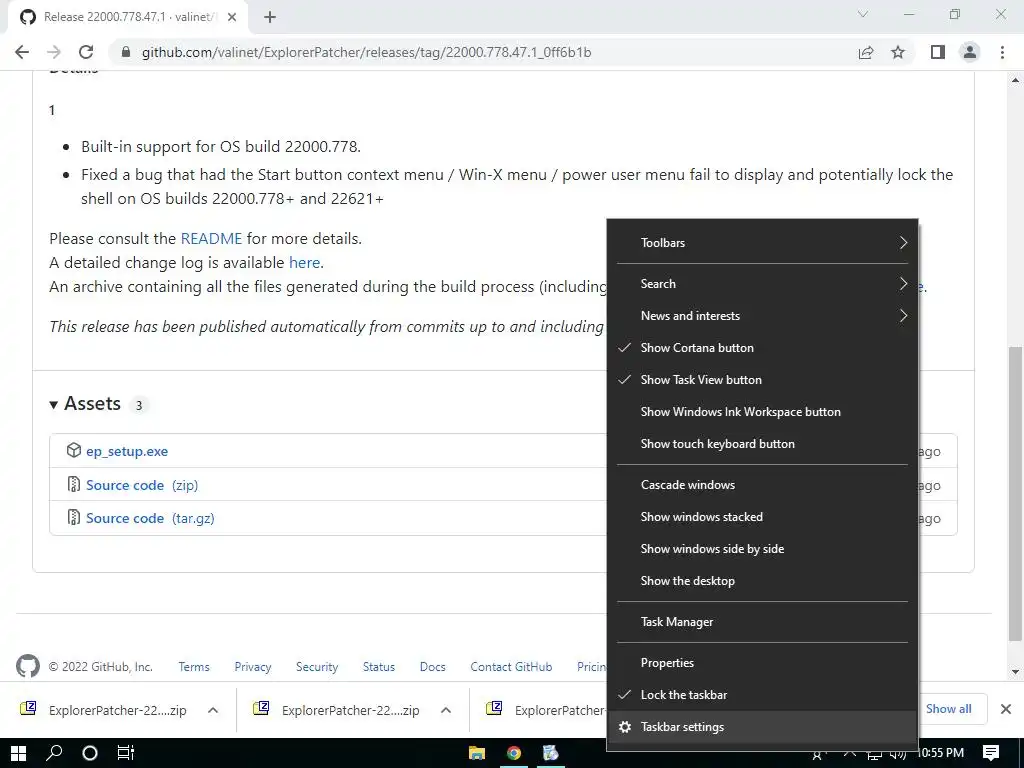Open the Chrome tab search chevron
The image size is (1024, 768).
point(863,14)
